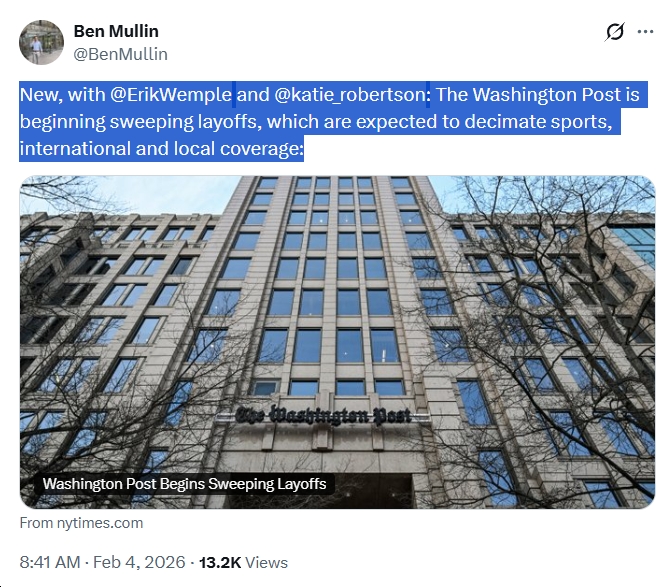Image resolution: width=668 pixels, height=587 pixels.
Task: Open Ben Mullin's profile avatar photo
Action: [x=42, y=42]
